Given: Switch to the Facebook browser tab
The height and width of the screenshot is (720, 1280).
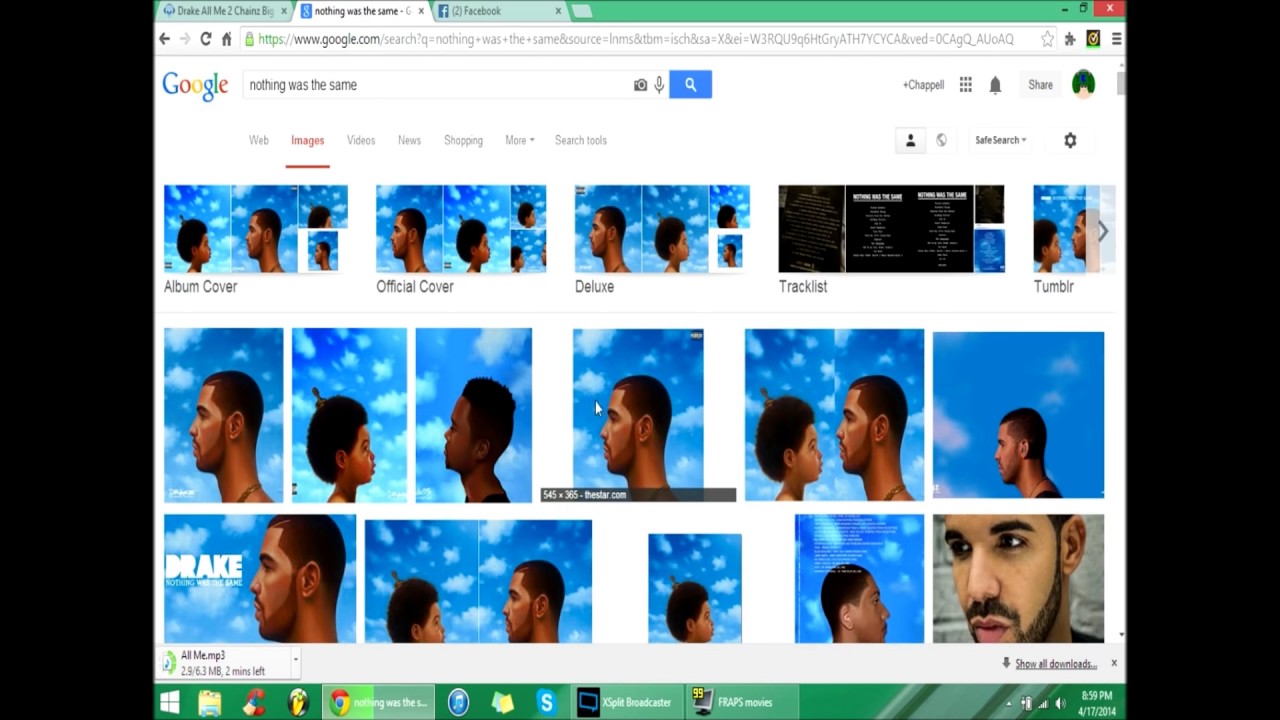Looking at the screenshot, I should [x=496, y=11].
